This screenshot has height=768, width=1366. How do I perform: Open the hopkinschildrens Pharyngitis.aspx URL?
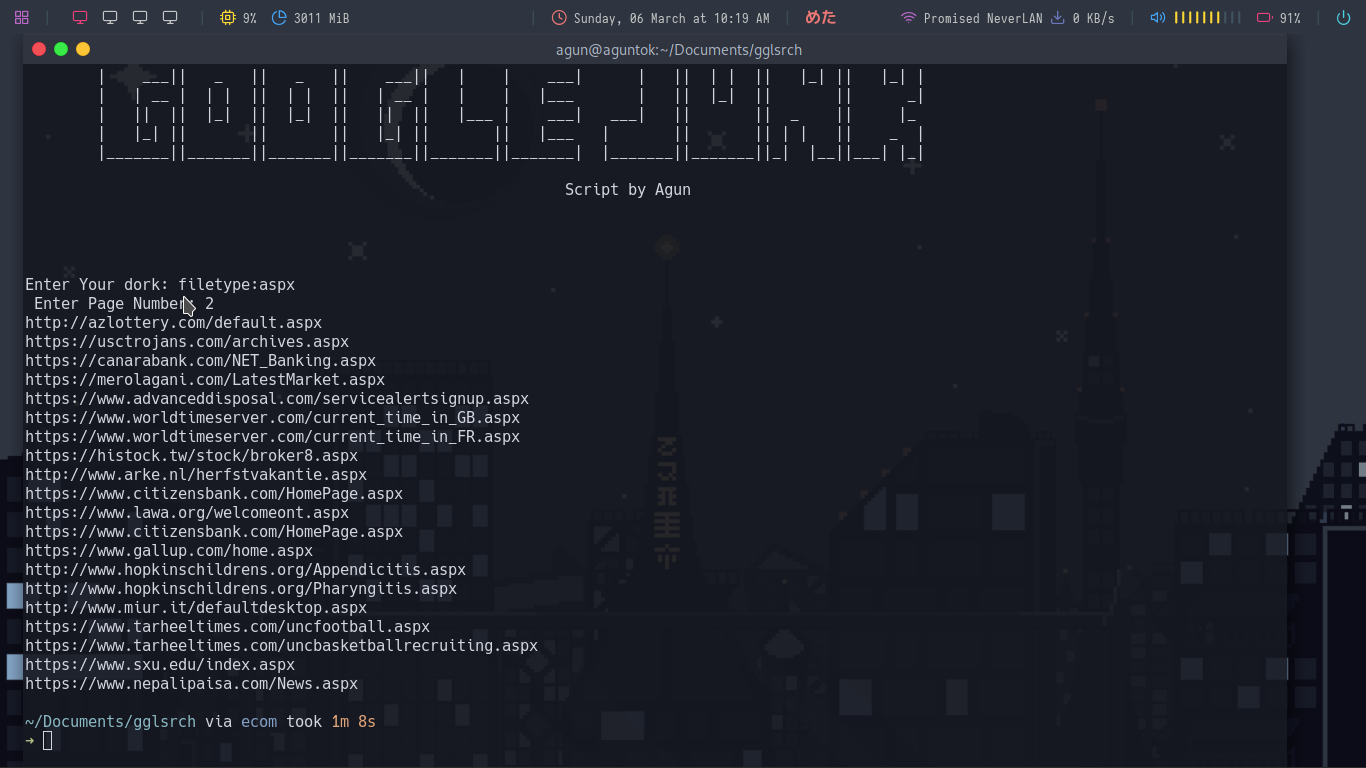(x=241, y=589)
